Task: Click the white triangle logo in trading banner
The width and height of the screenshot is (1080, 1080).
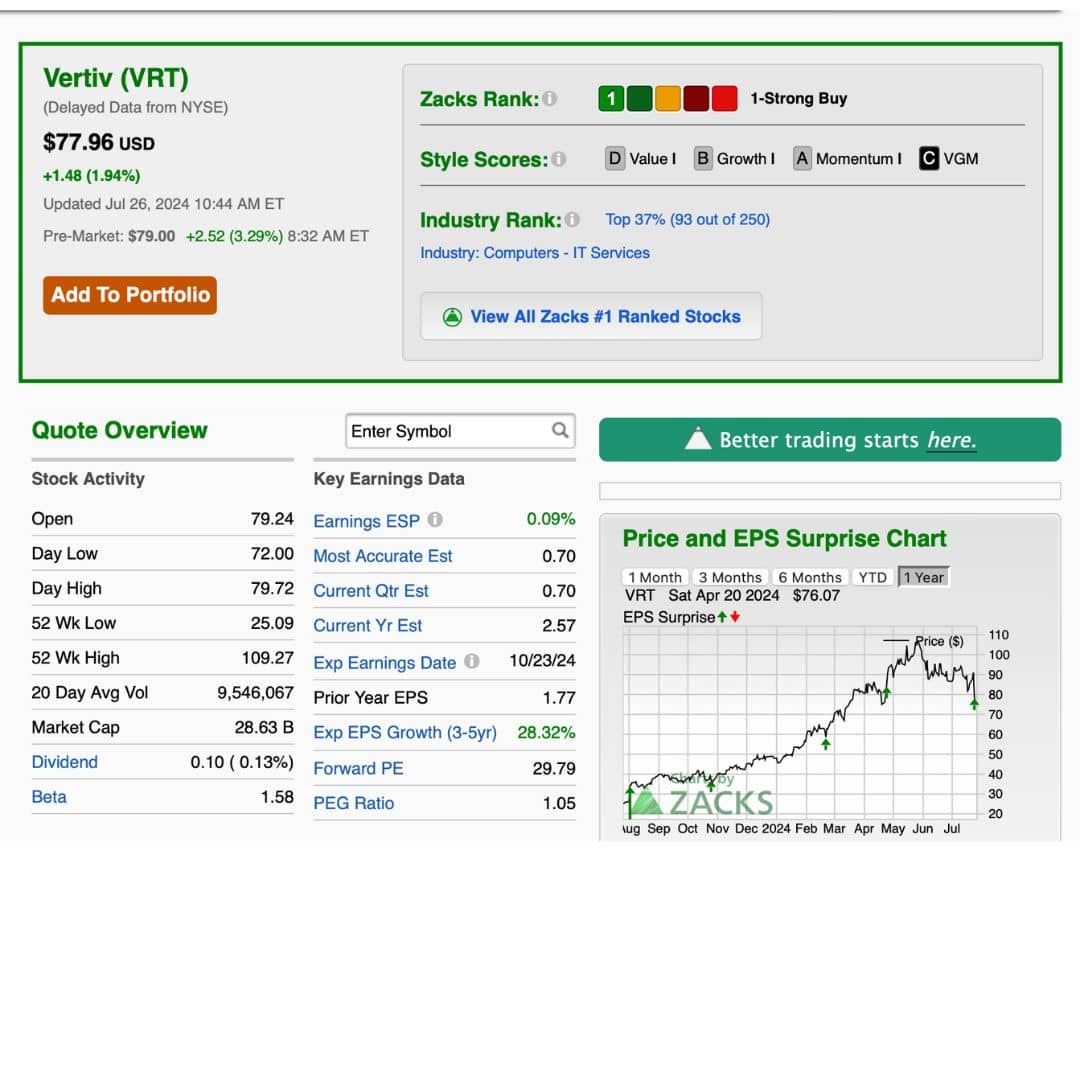Action: coord(698,439)
